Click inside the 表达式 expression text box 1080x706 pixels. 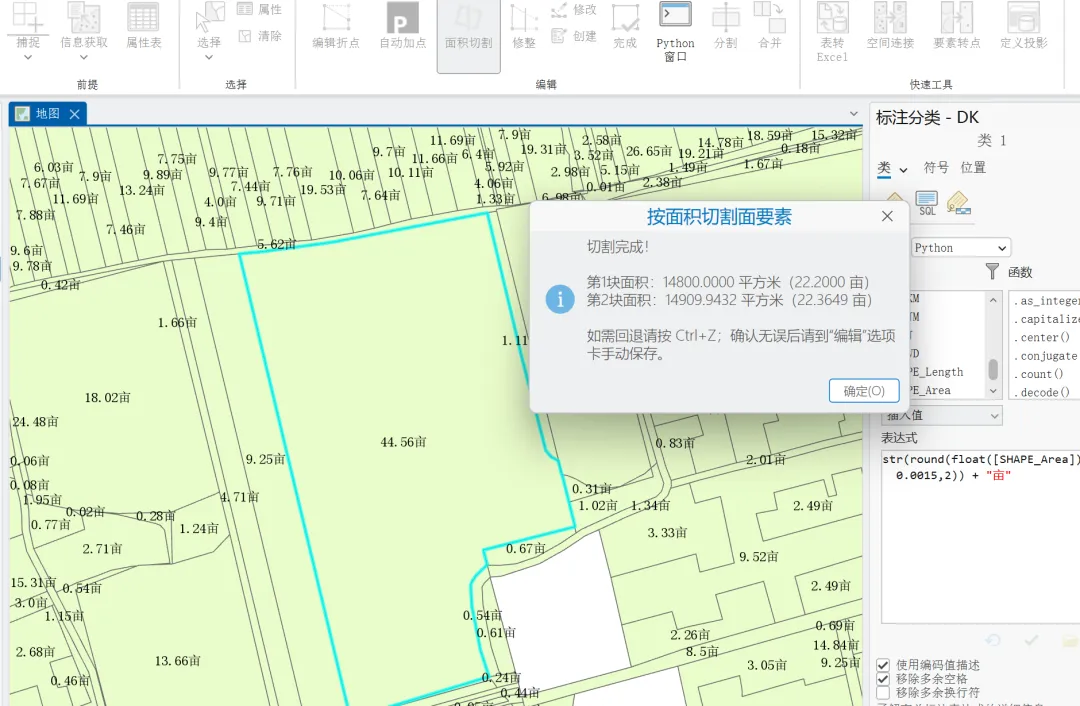979,537
